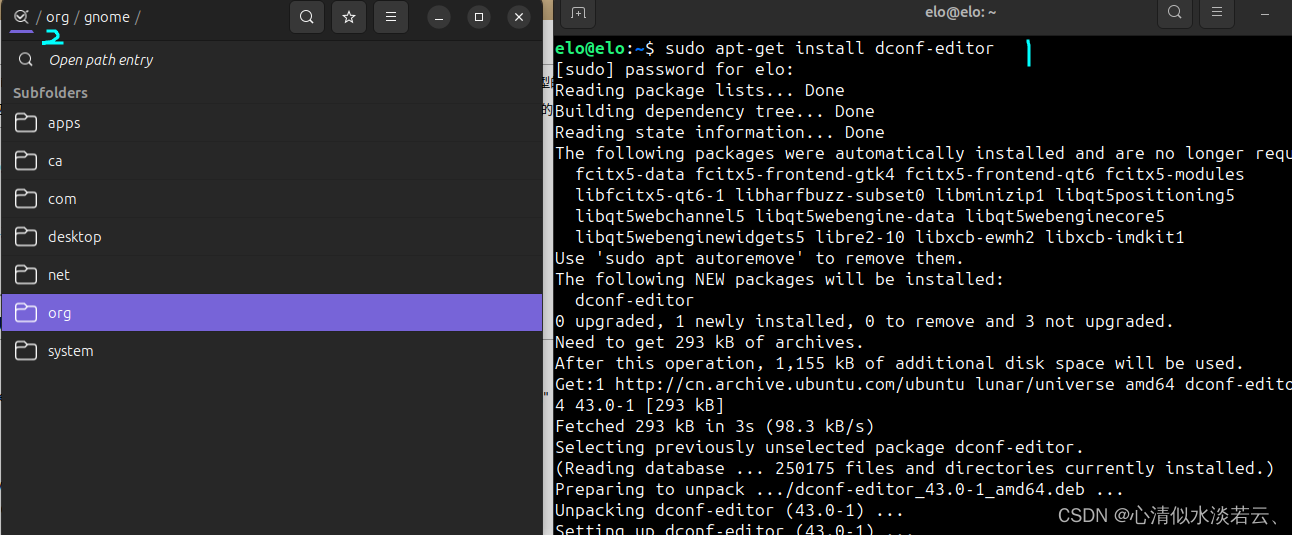The height and width of the screenshot is (535, 1292).
Task: Click terminal title 'elo@elo: ~'
Action: click(x=961, y=12)
